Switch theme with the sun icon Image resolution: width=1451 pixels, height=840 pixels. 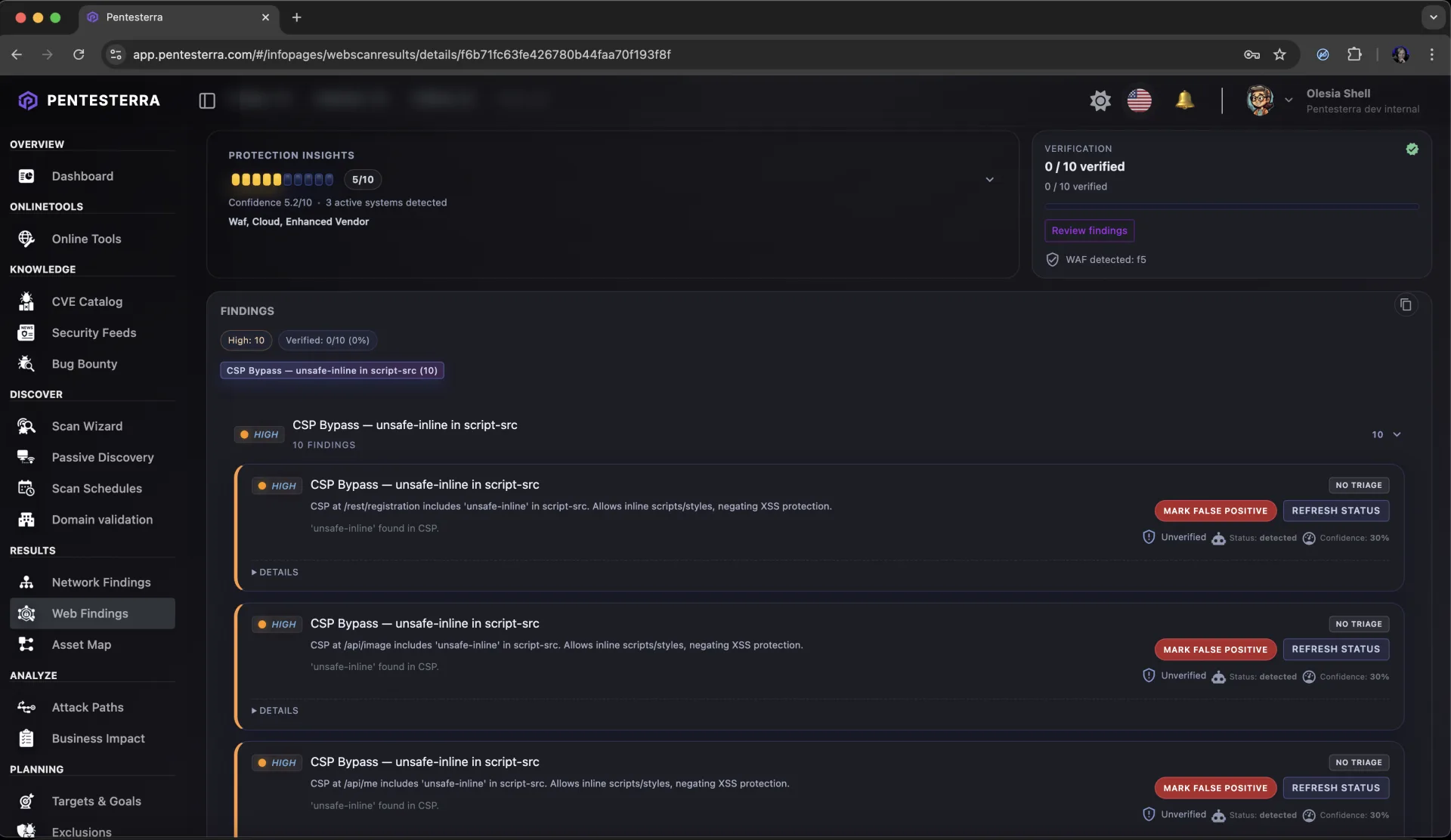(x=1100, y=100)
